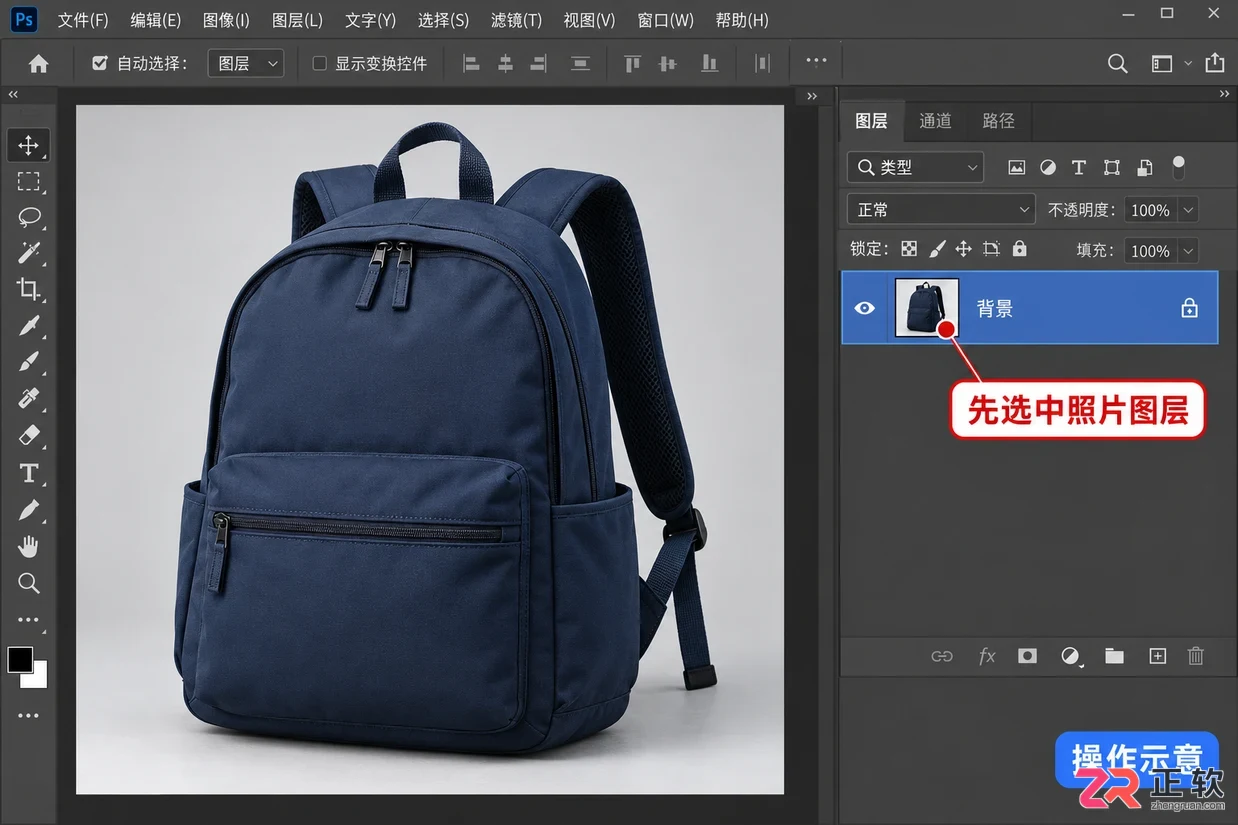This screenshot has width=1238, height=825.
Task: Open the 填充 slider dropdown arrow
Action: (x=1188, y=251)
